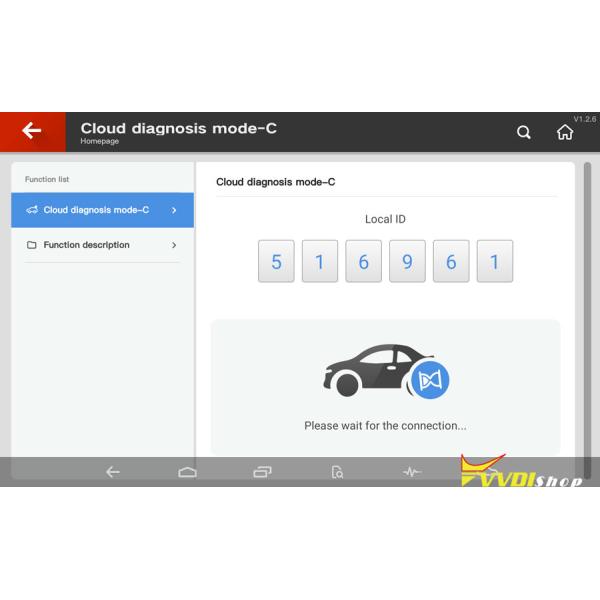The height and width of the screenshot is (600, 600).
Task: Click the vertical scrollbar on right edge
Action: 587,300
